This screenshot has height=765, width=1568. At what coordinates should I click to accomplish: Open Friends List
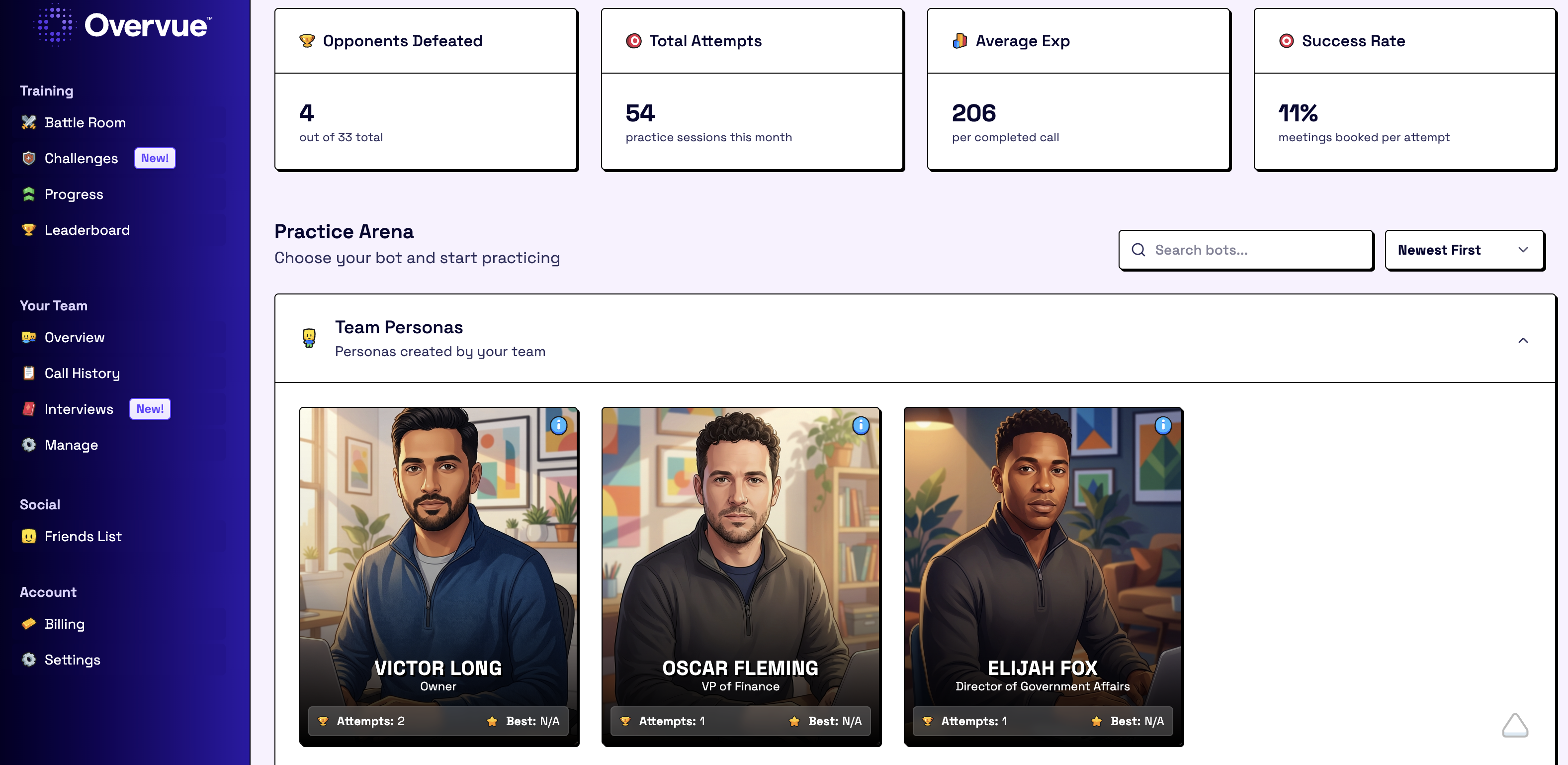[83, 537]
